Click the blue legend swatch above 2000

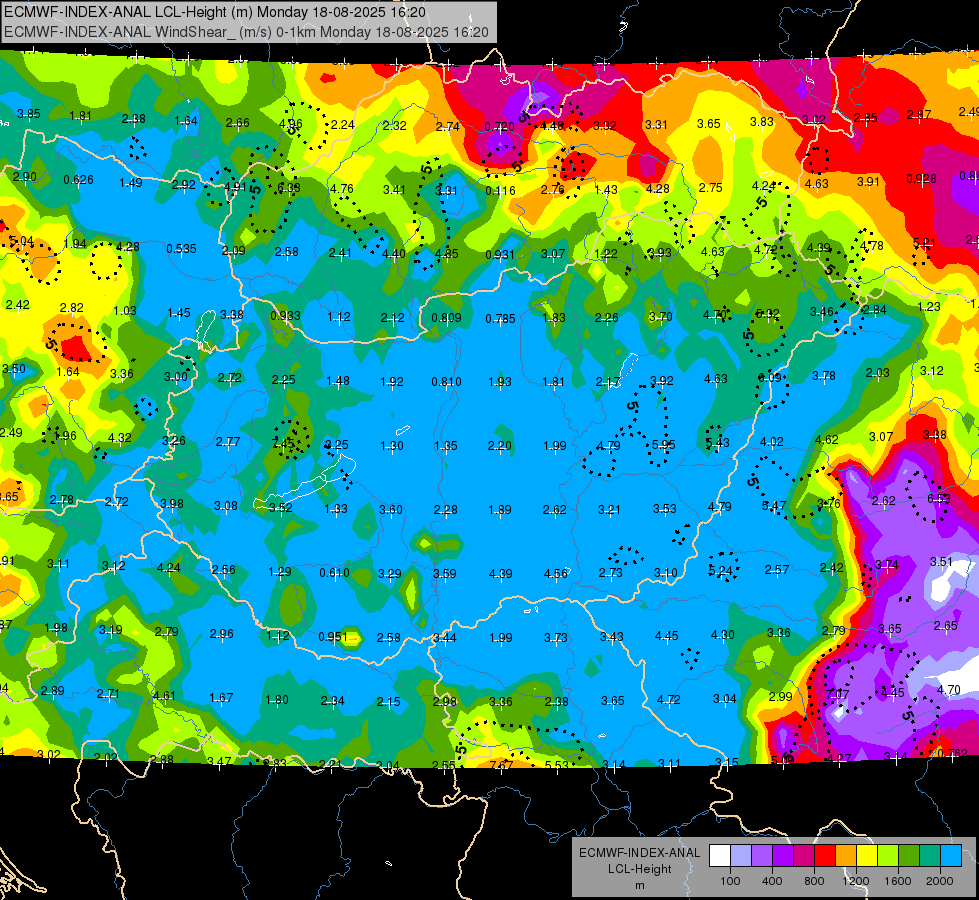pyautogui.click(x=952, y=855)
